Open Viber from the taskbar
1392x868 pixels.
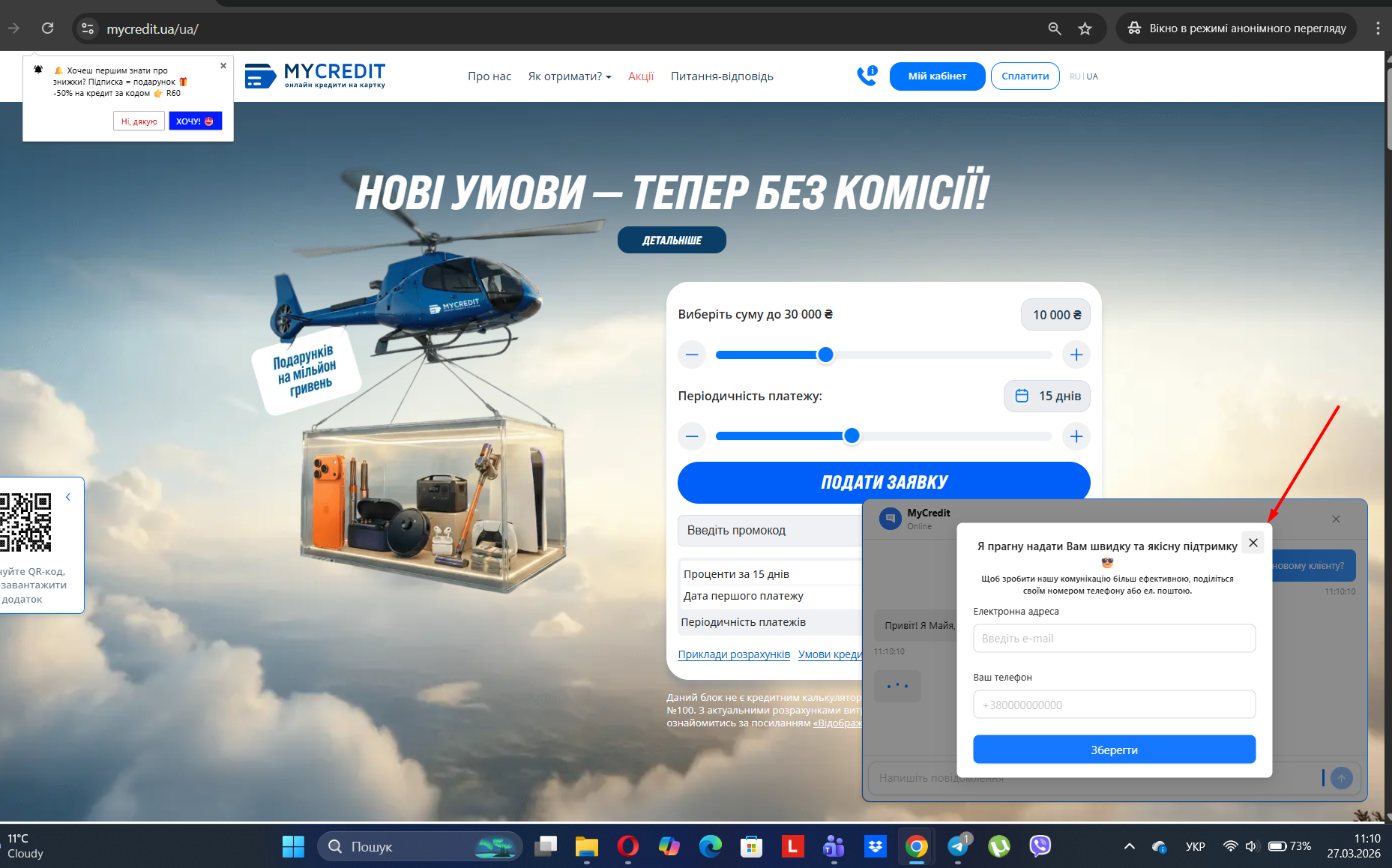(1040, 846)
